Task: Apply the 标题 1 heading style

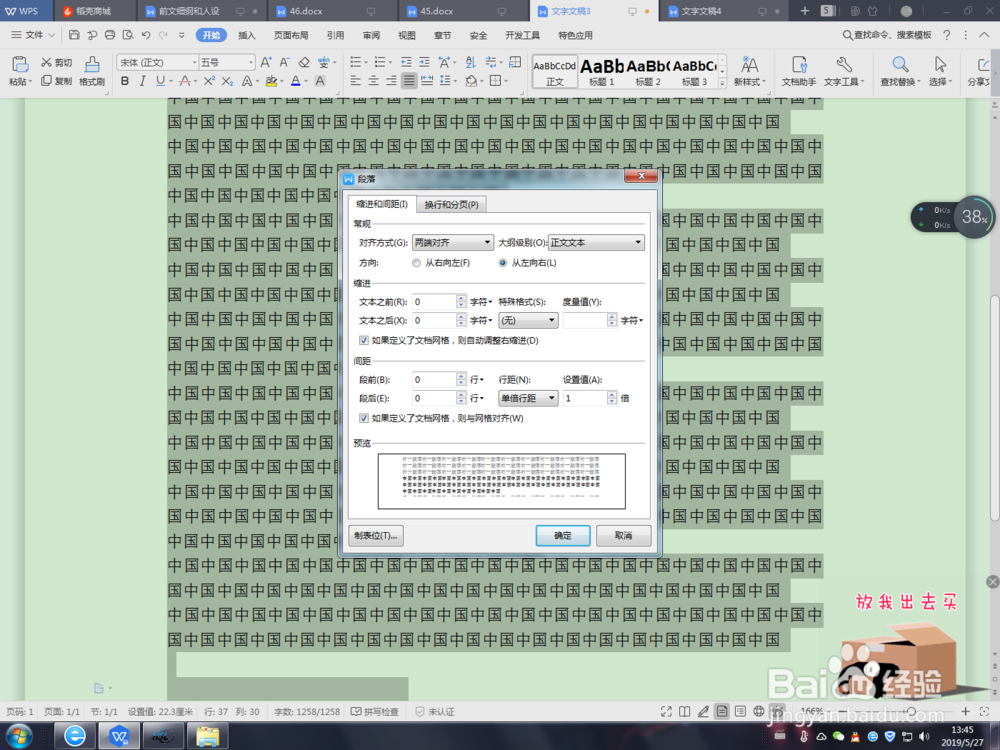Action: coord(601,71)
